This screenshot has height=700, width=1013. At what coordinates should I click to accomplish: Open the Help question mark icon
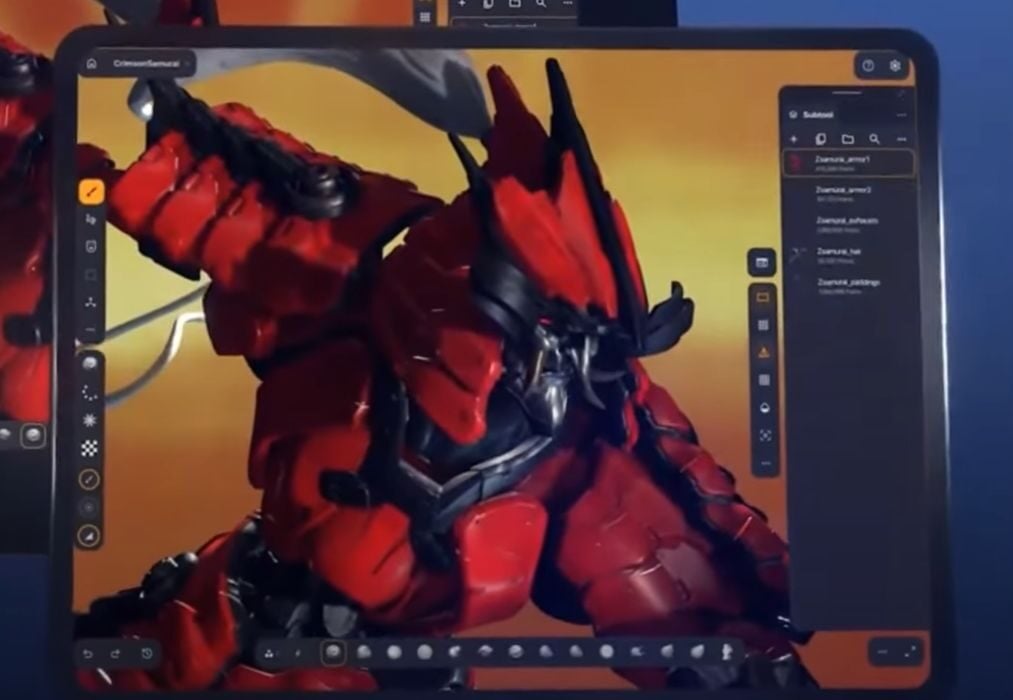(868, 65)
